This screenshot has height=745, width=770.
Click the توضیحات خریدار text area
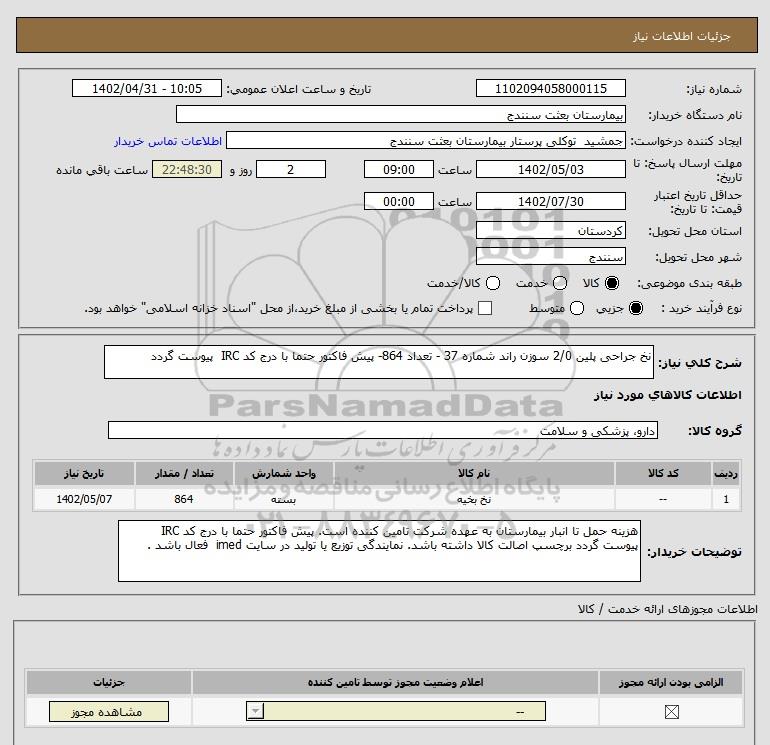(x=379, y=551)
